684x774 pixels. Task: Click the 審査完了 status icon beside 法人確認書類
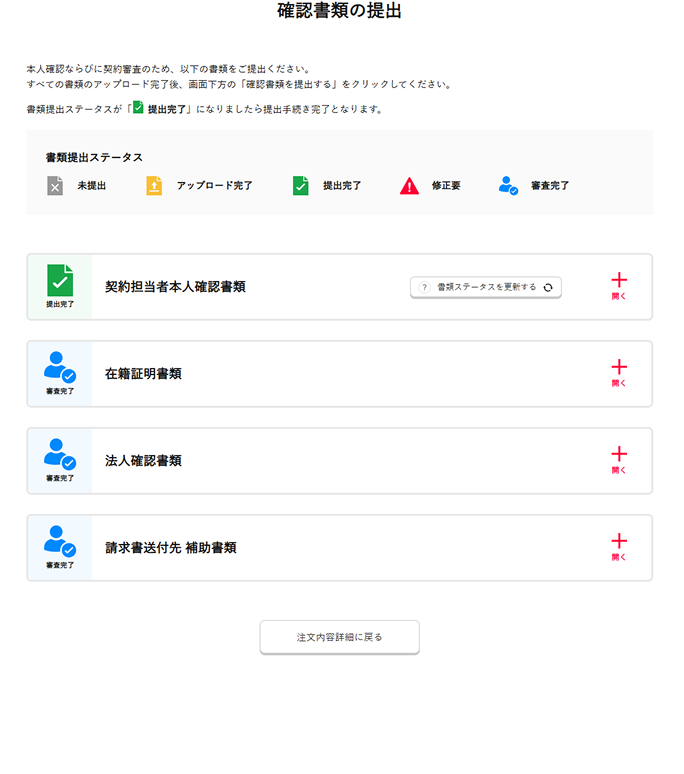pos(60,455)
